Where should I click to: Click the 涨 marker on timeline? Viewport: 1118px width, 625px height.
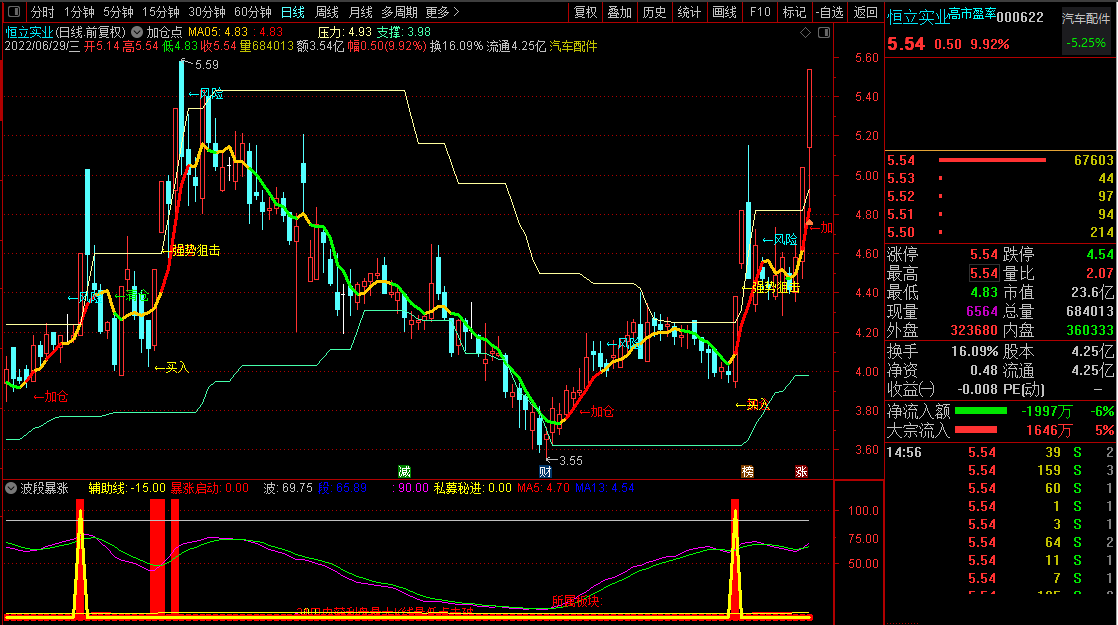[x=801, y=471]
